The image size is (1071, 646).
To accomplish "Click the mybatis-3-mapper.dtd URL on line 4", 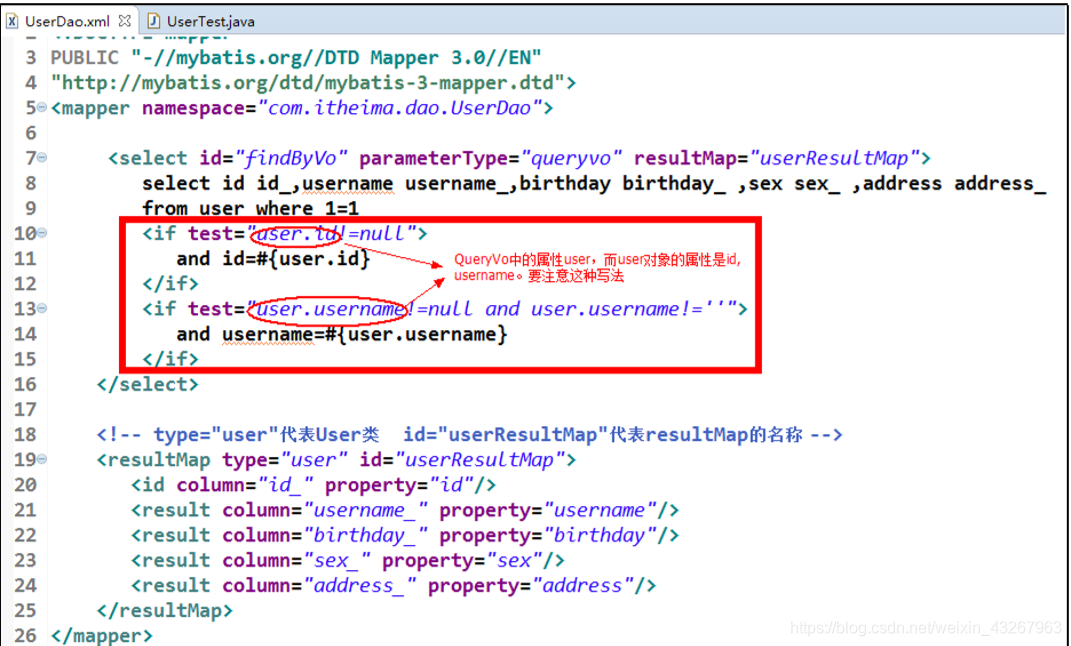I will click(308, 83).
